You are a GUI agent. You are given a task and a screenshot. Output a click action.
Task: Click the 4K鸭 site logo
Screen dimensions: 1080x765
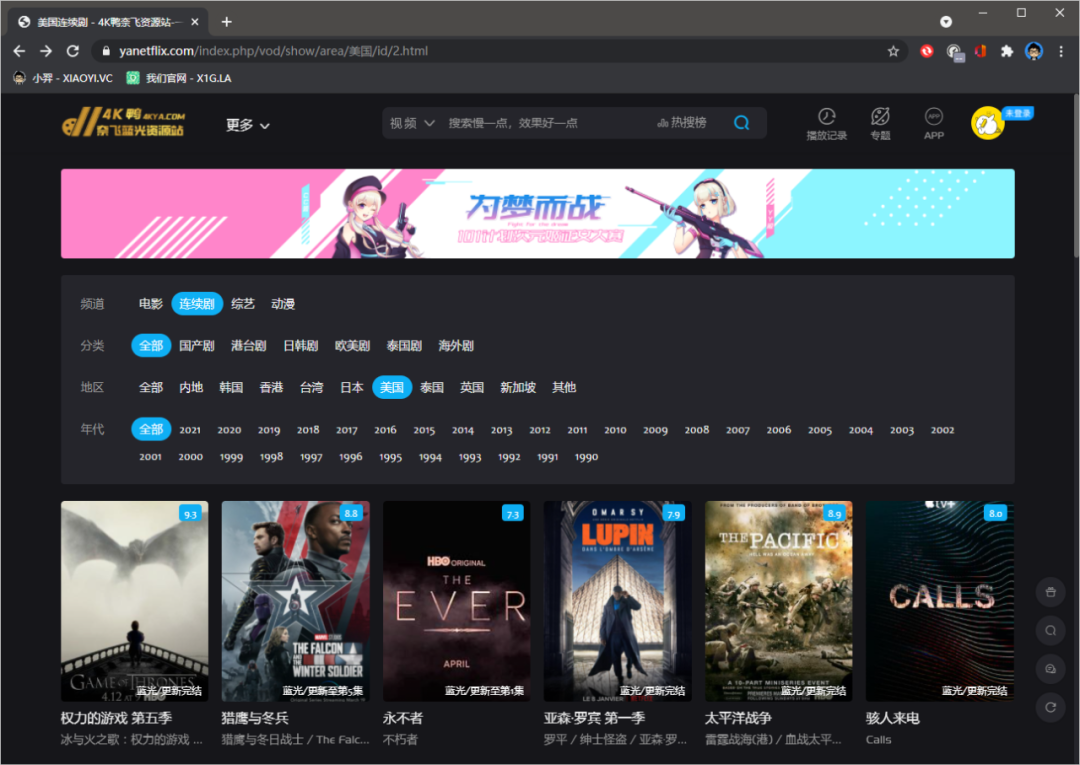click(124, 122)
